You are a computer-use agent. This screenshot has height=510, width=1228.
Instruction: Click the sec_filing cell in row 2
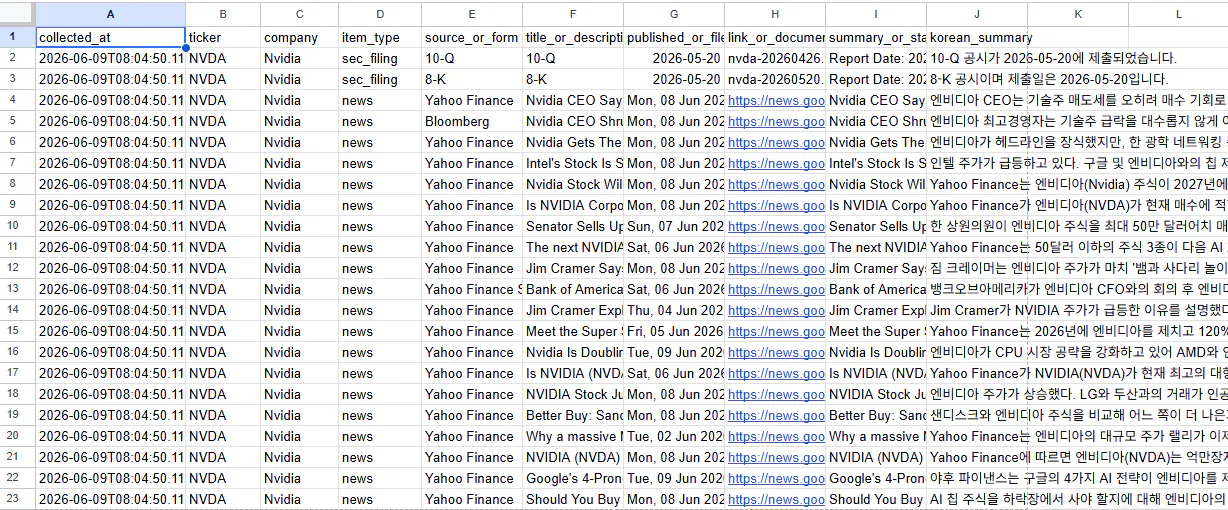(380, 58)
